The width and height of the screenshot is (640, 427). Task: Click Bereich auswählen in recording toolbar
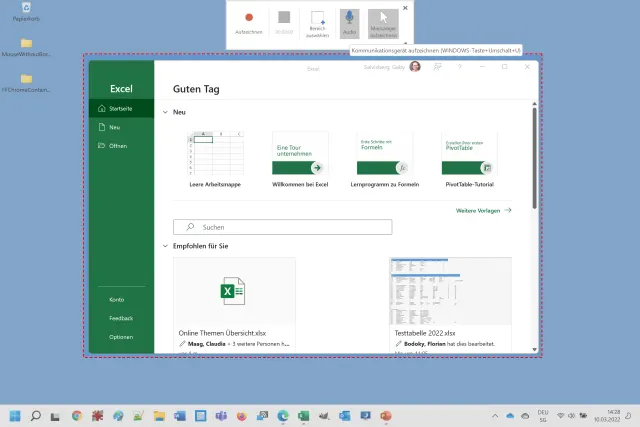coord(318,21)
